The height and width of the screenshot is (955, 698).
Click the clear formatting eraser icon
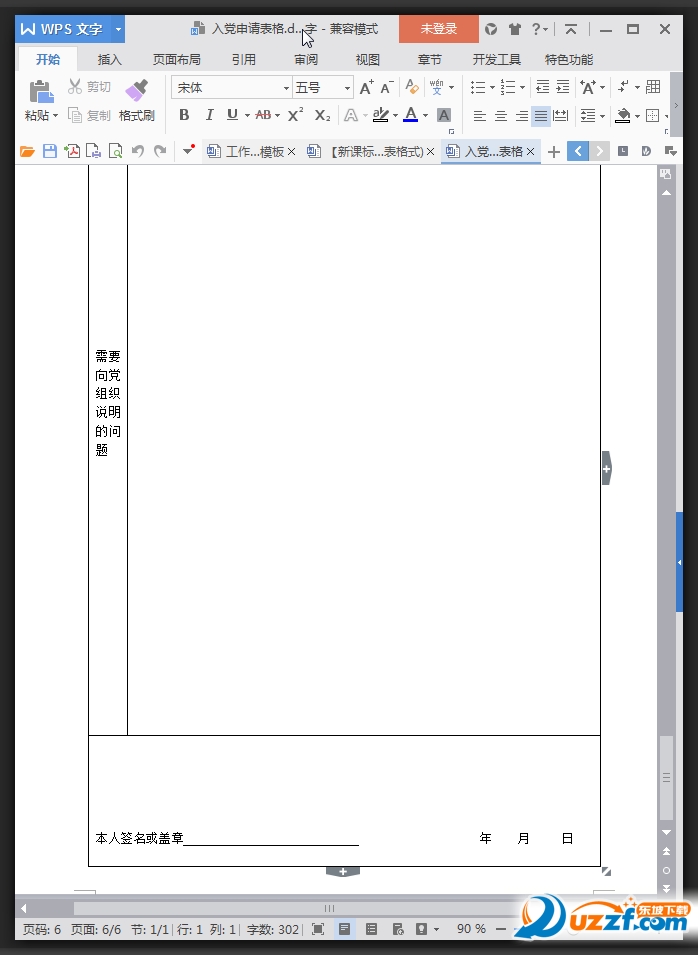tap(411, 88)
